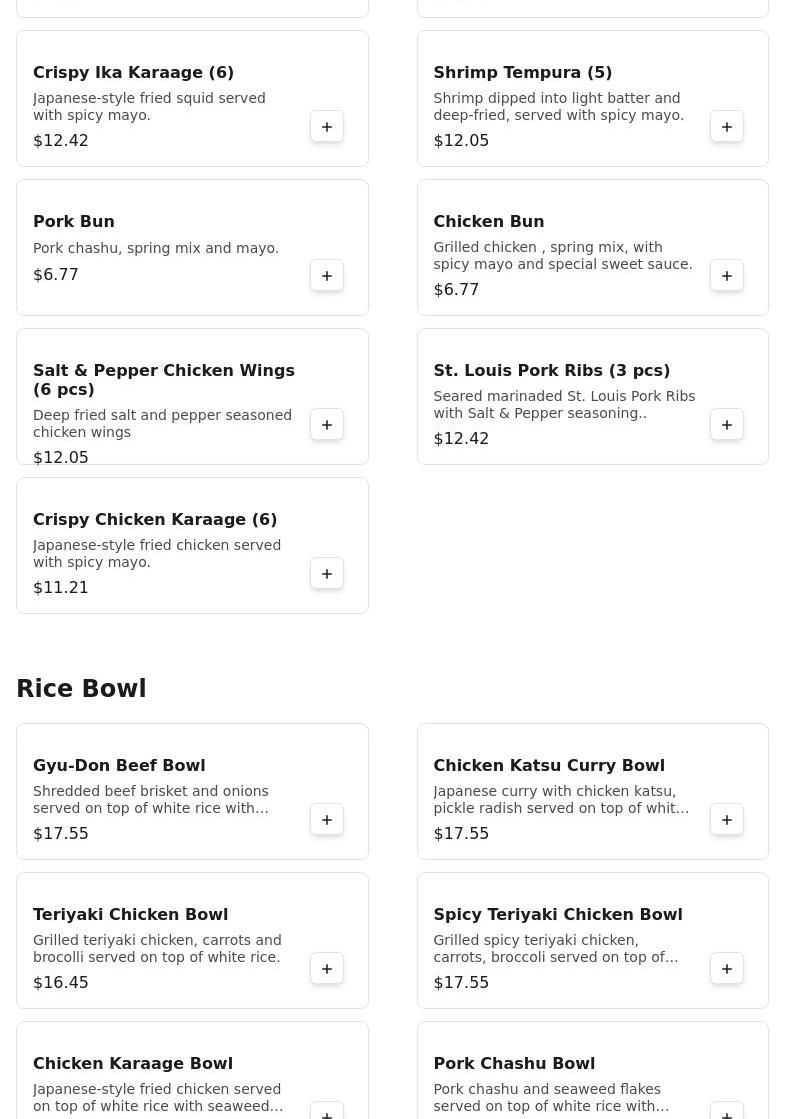View St. Louis Pork Ribs details
785x1119 pixels.
tap(551, 371)
